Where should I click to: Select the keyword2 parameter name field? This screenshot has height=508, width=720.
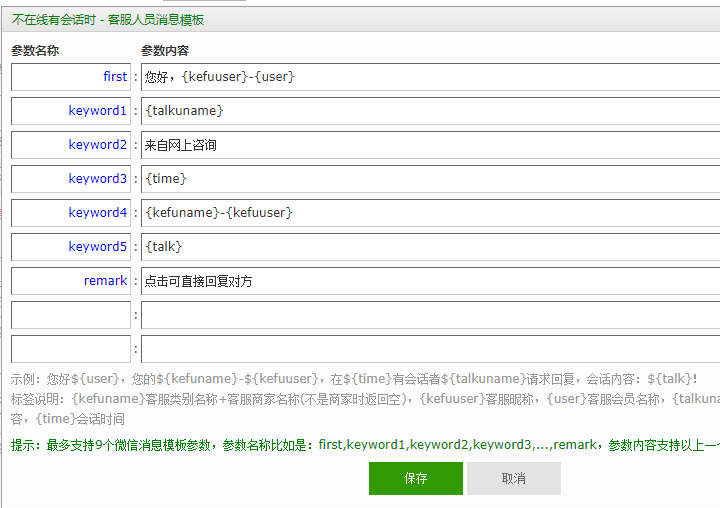tap(71, 145)
